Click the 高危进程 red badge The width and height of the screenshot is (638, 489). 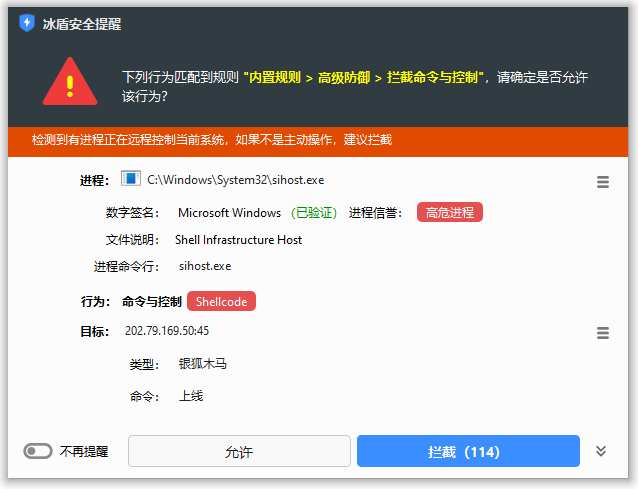click(449, 212)
